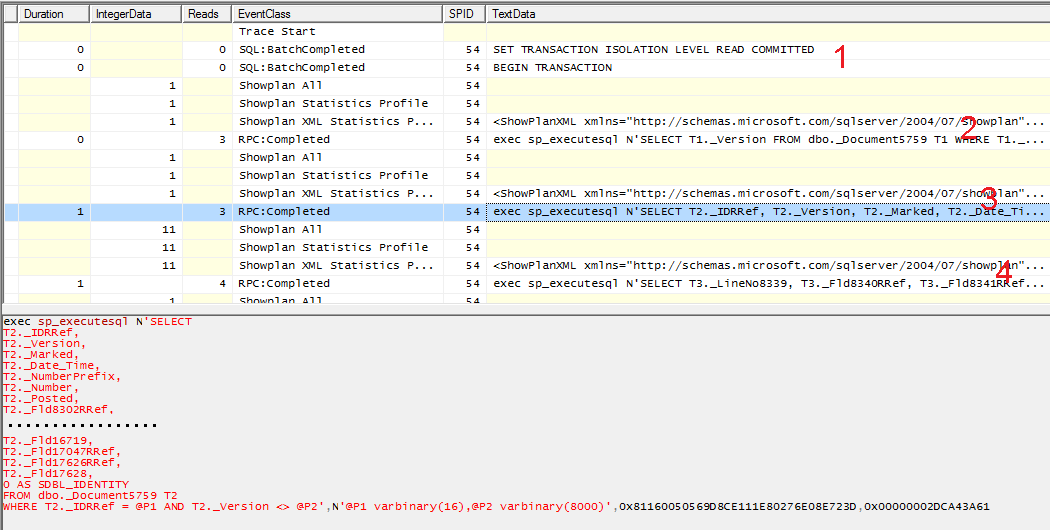Click the SPID column header
This screenshot has height=530, width=1050.
coord(464,14)
